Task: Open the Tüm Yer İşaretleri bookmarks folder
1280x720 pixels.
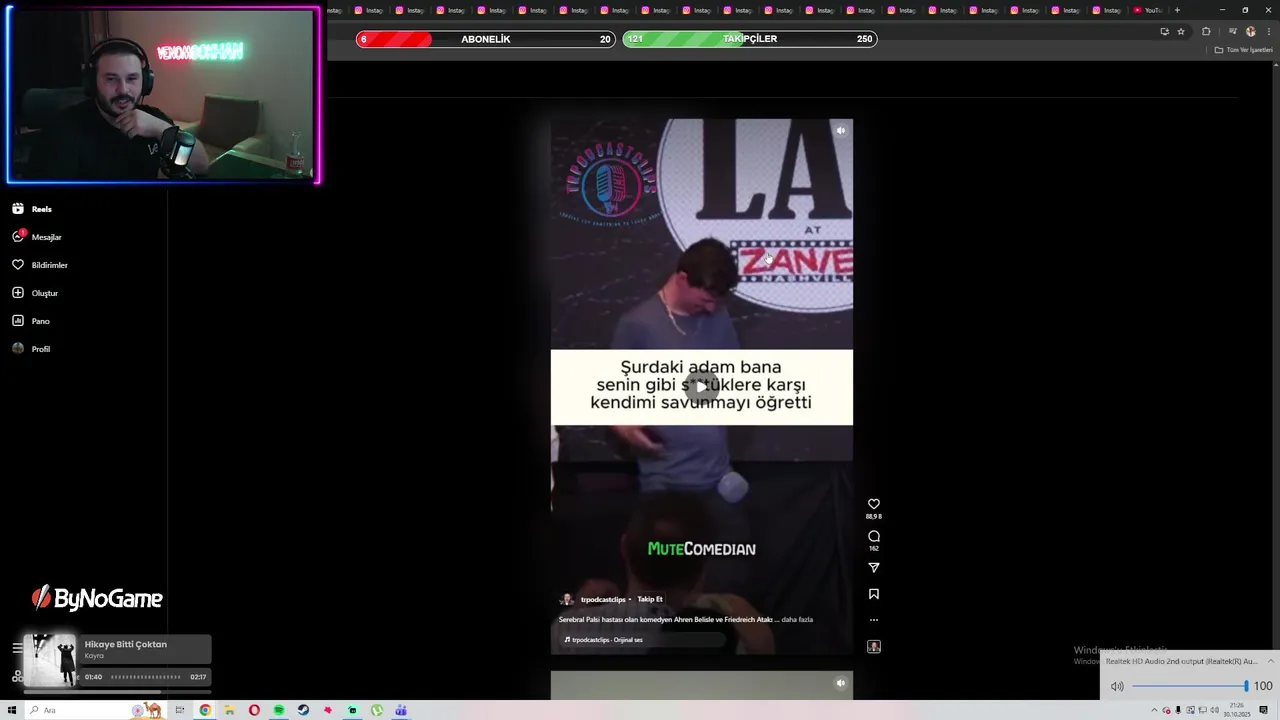Action: click(1243, 50)
